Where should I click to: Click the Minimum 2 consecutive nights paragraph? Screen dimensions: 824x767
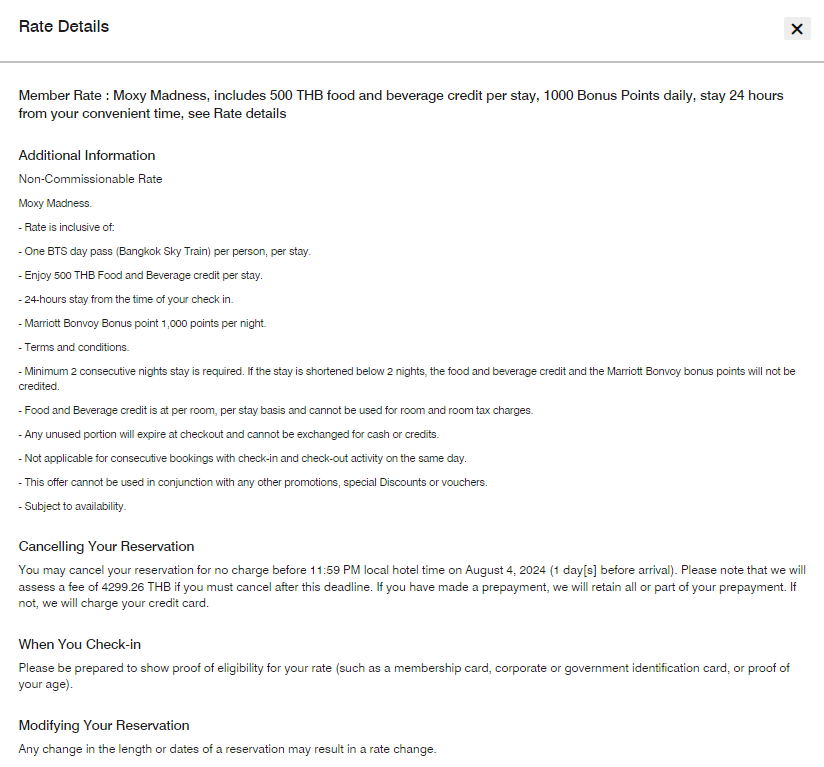[407, 379]
